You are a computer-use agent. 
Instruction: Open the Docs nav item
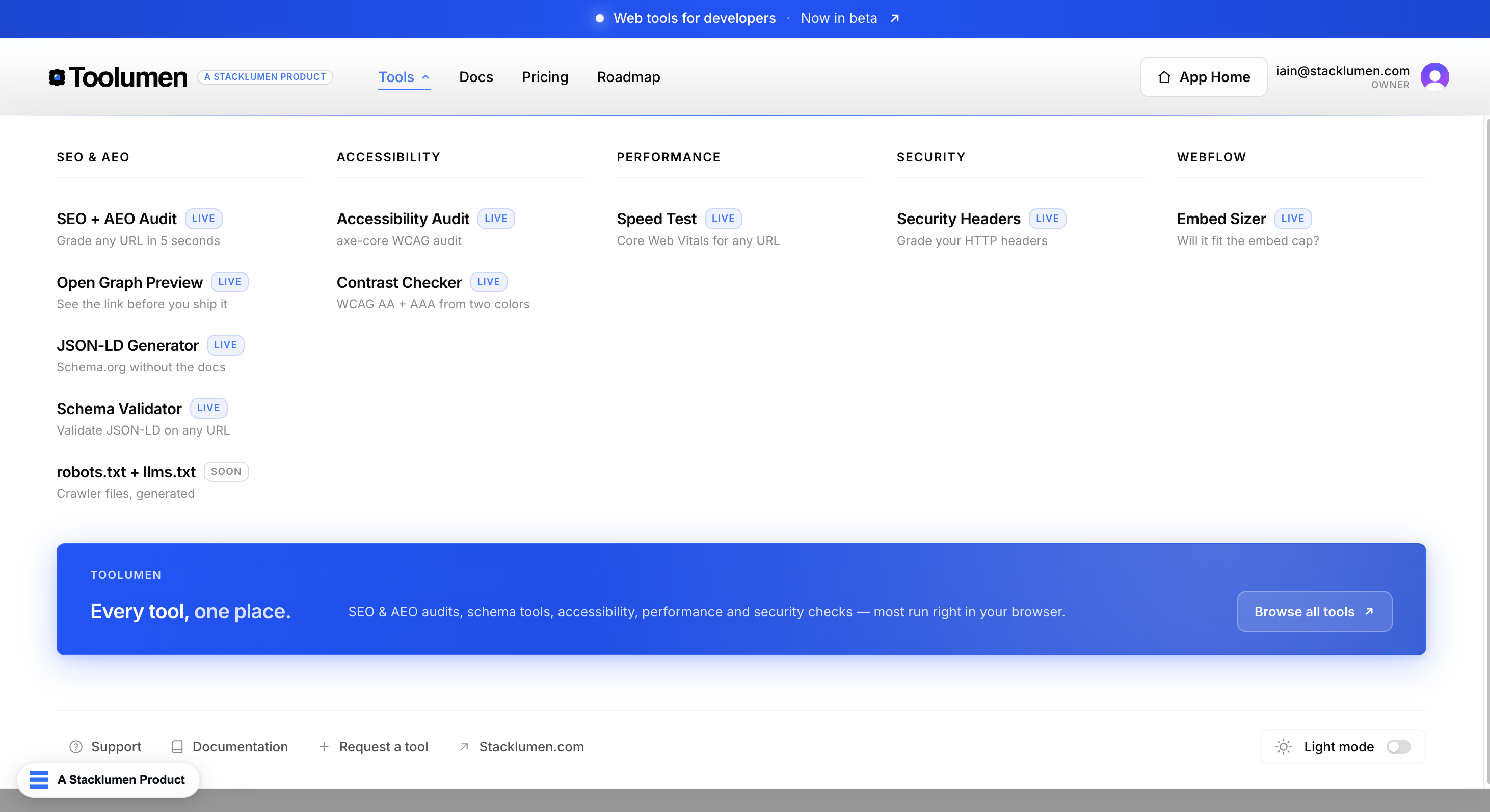[476, 77]
